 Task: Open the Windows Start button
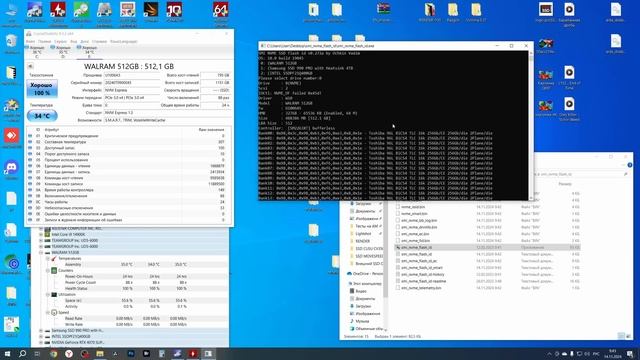(x=7, y=353)
